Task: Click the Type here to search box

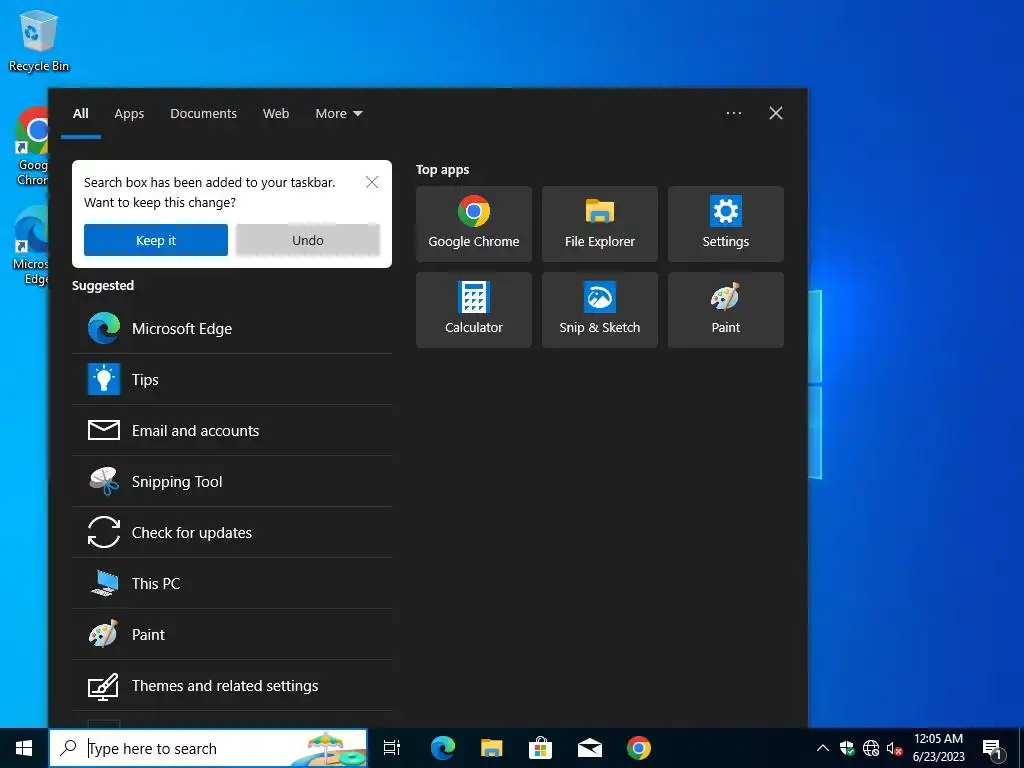Action: click(208, 748)
